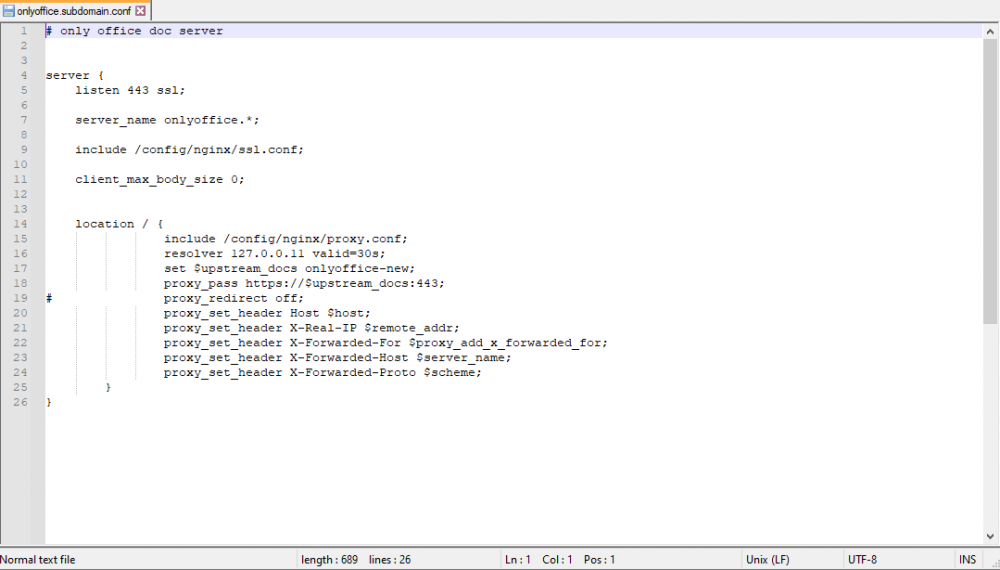The width and height of the screenshot is (1000, 570).
Task: Click the save-state disk icon on tab
Action: pyautogui.click(x=8, y=11)
